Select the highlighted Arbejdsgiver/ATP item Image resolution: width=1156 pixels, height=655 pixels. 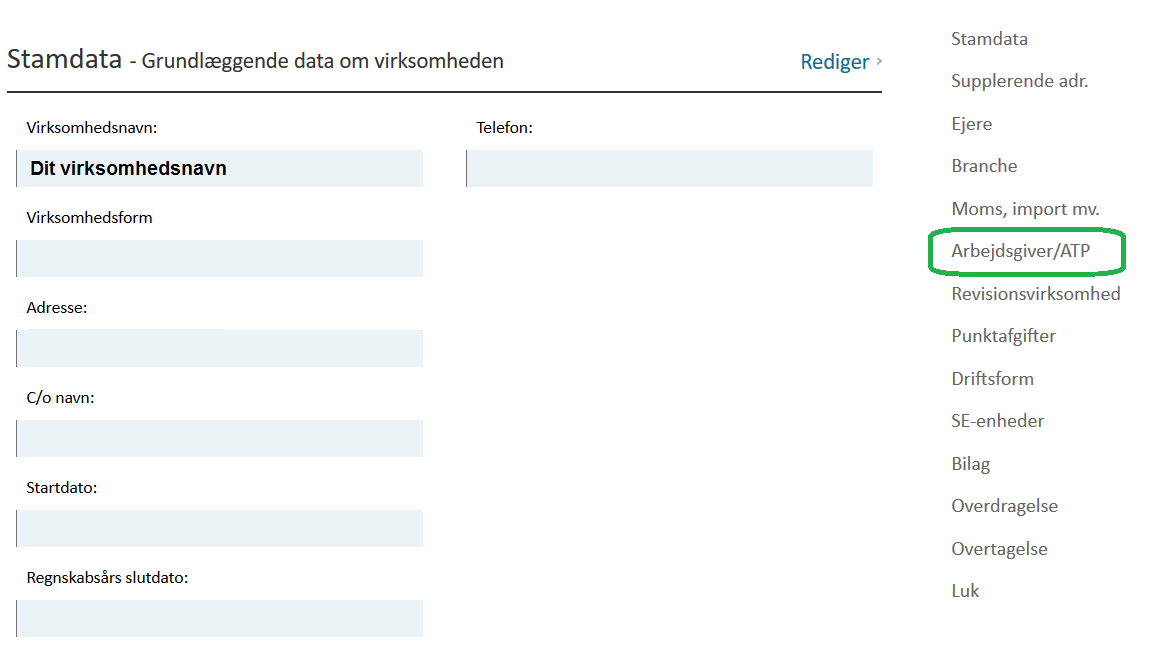[x=1020, y=252]
